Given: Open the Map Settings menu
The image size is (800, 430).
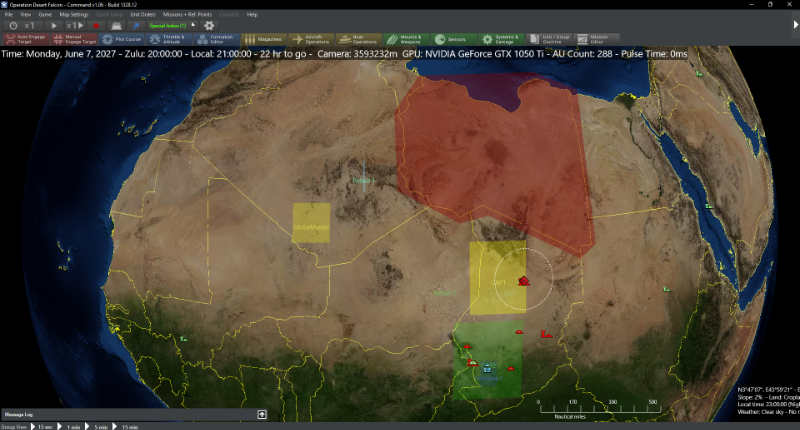Looking at the screenshot, I should pyautogui.click(x=73, y=14).
